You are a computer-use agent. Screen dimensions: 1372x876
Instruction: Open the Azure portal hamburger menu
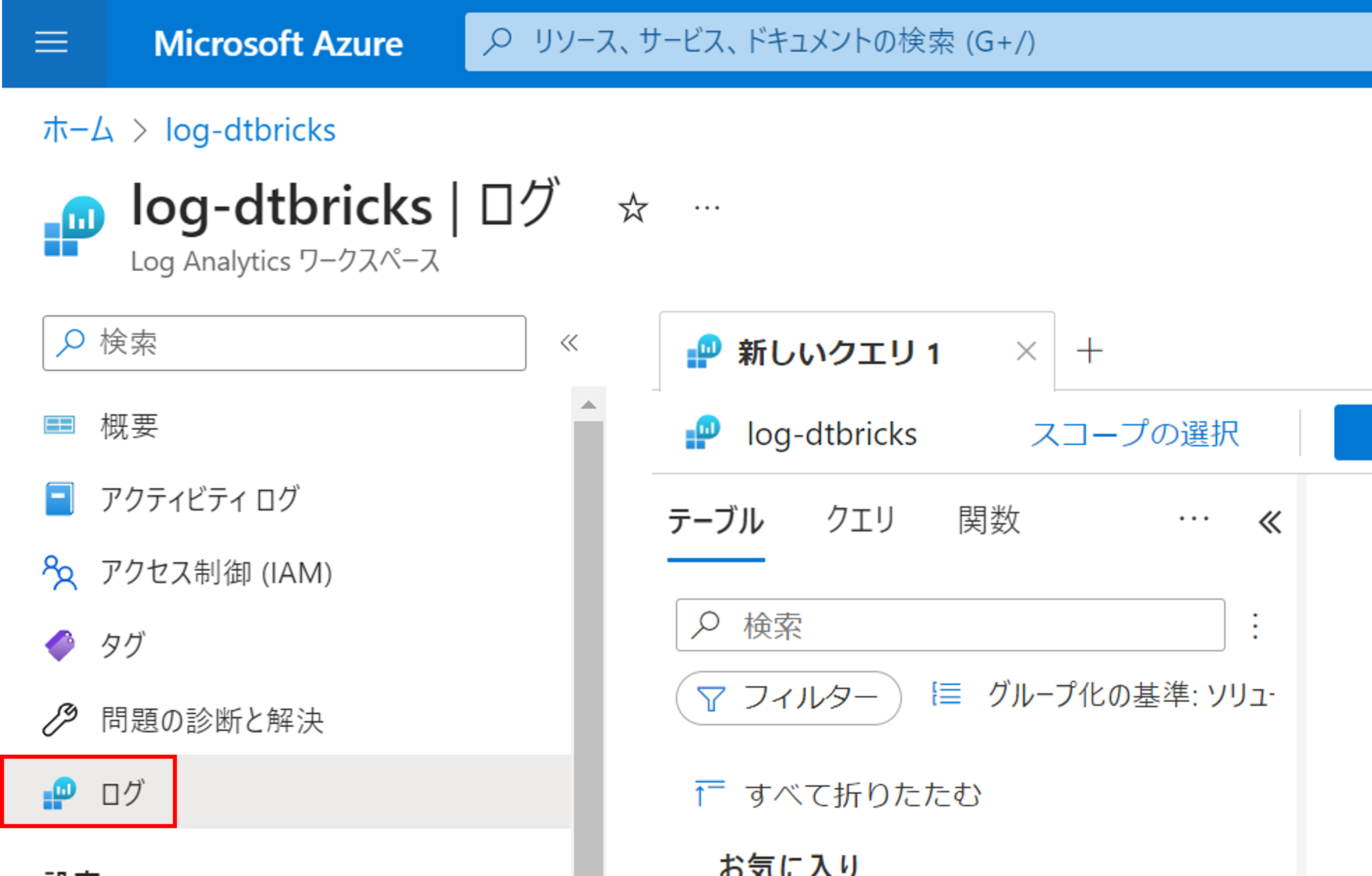(x=51, y=43)
